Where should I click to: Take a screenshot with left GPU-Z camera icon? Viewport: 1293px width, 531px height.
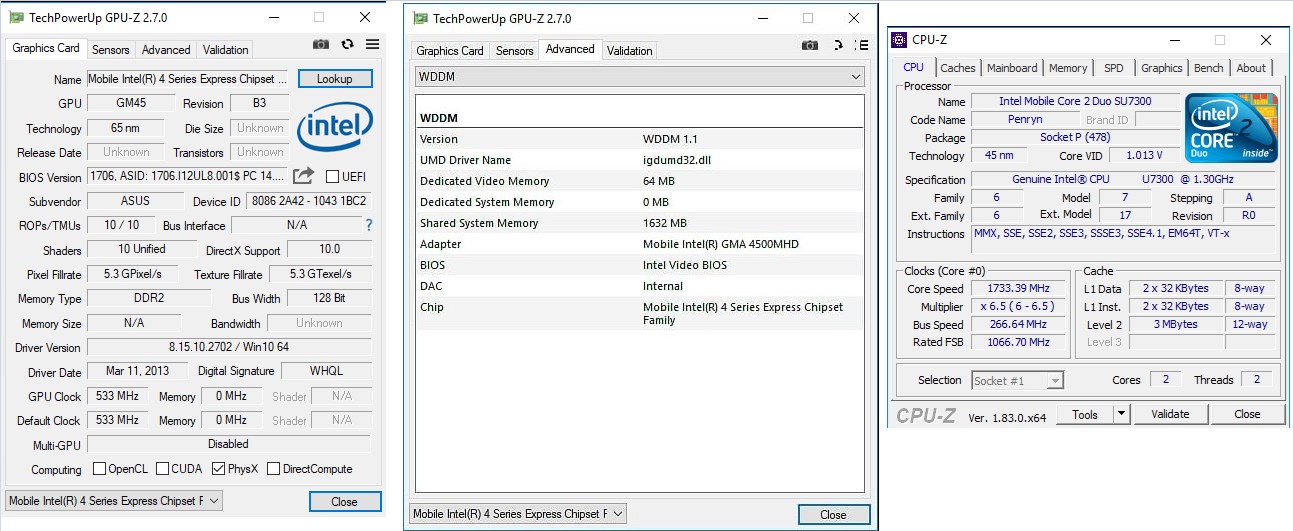[x=320, y=44]
